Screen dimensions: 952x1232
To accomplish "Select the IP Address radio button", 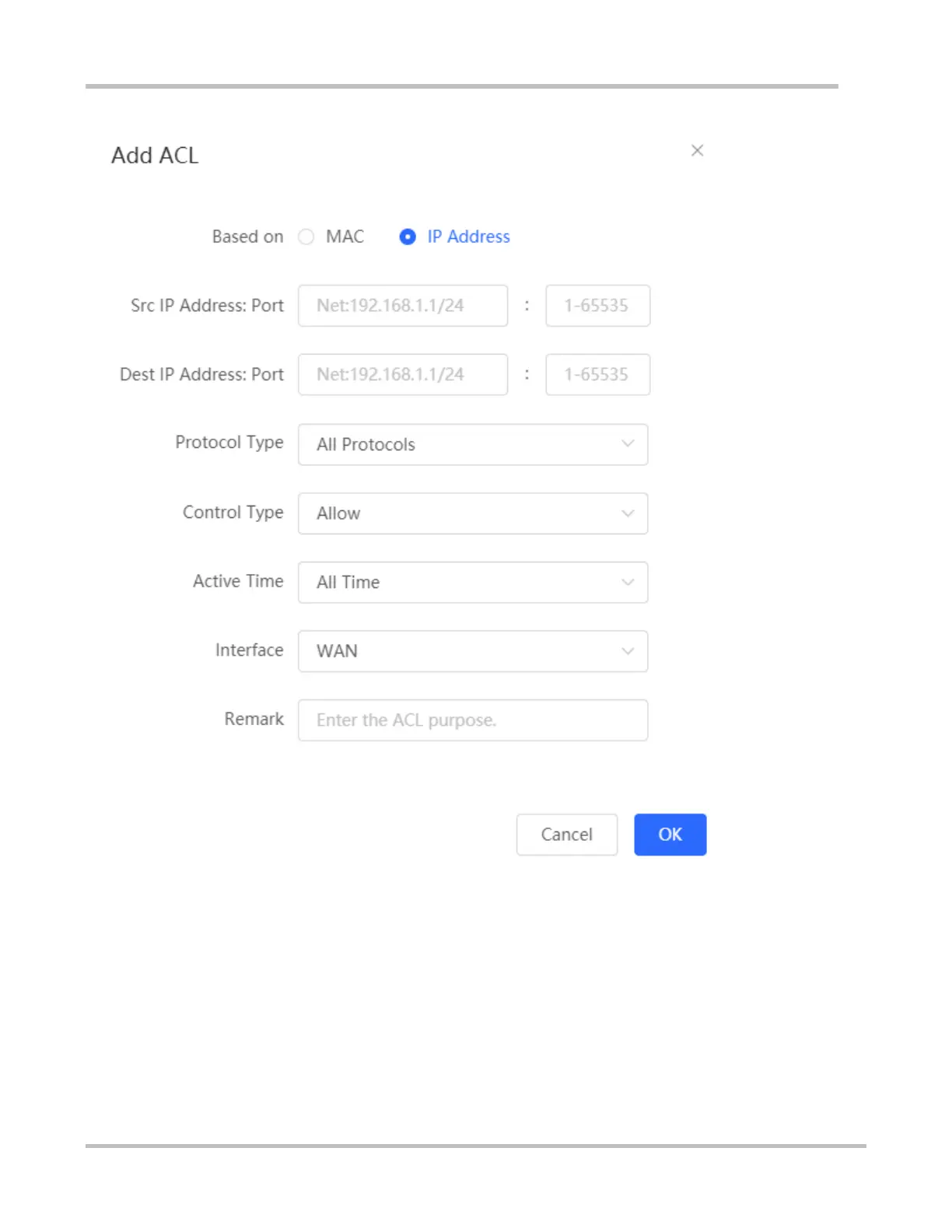I will pyautogui.click(x=408, y=236).
